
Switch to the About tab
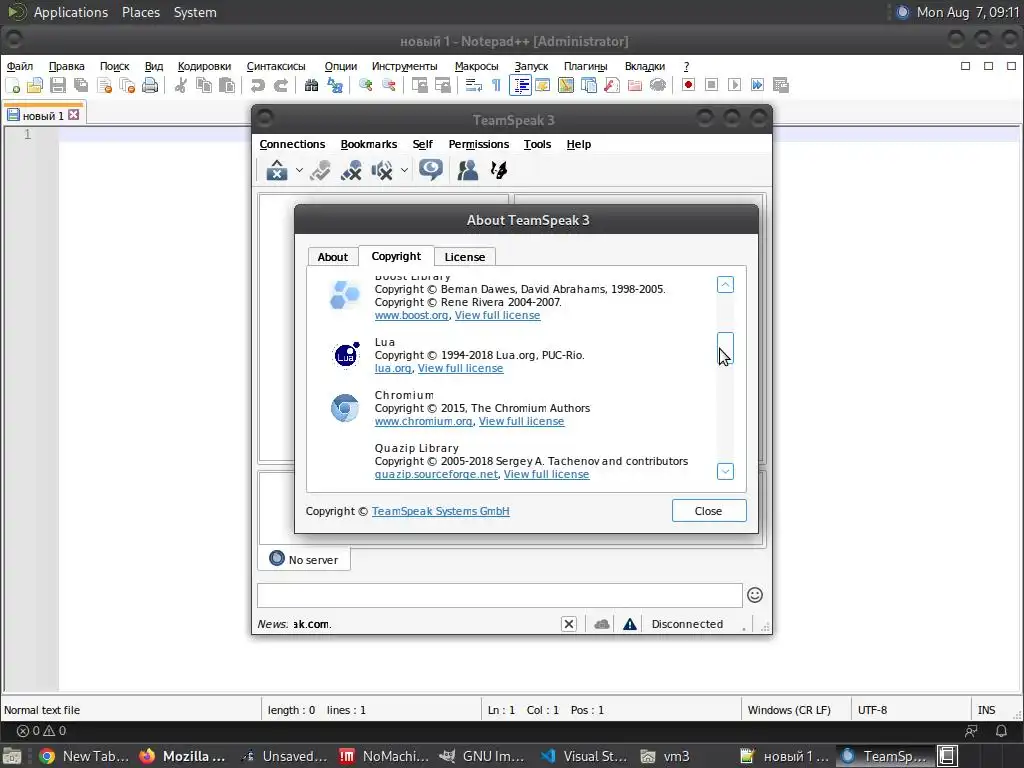tap(332, 257)
